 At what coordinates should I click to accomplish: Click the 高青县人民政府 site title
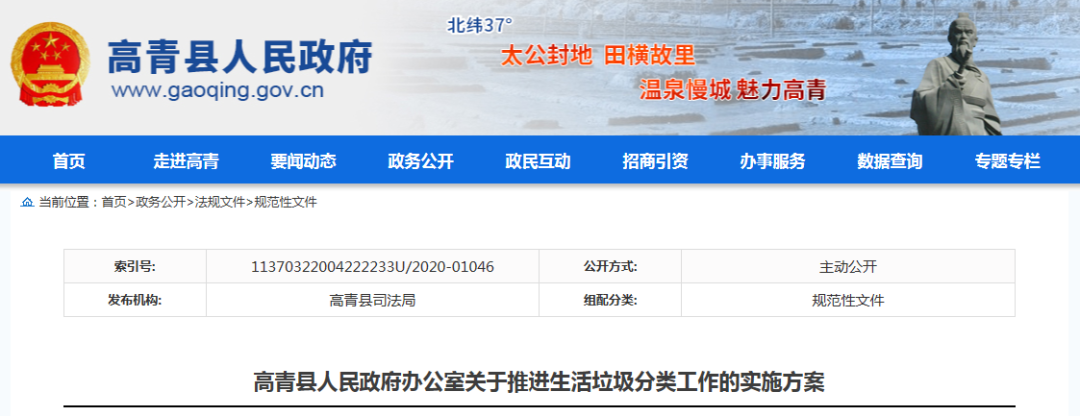(x=240, y=56)
